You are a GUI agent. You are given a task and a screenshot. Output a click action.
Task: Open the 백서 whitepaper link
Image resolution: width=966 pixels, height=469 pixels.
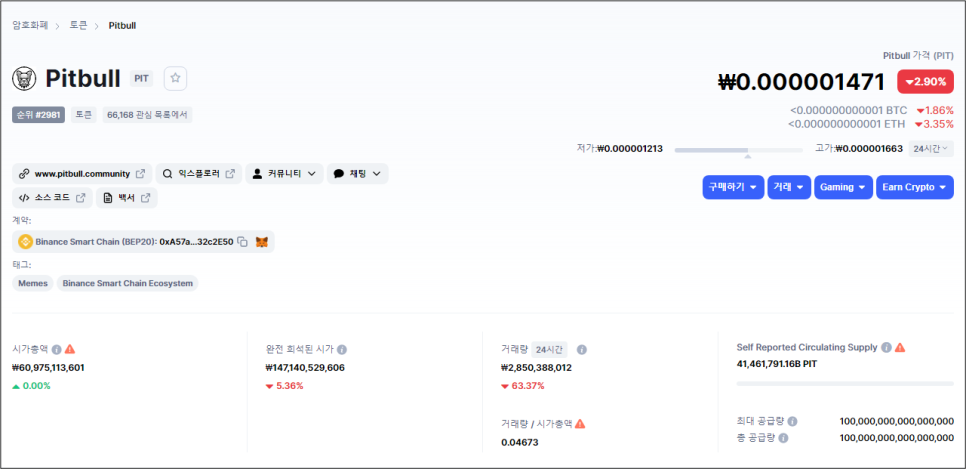[127, 198]
